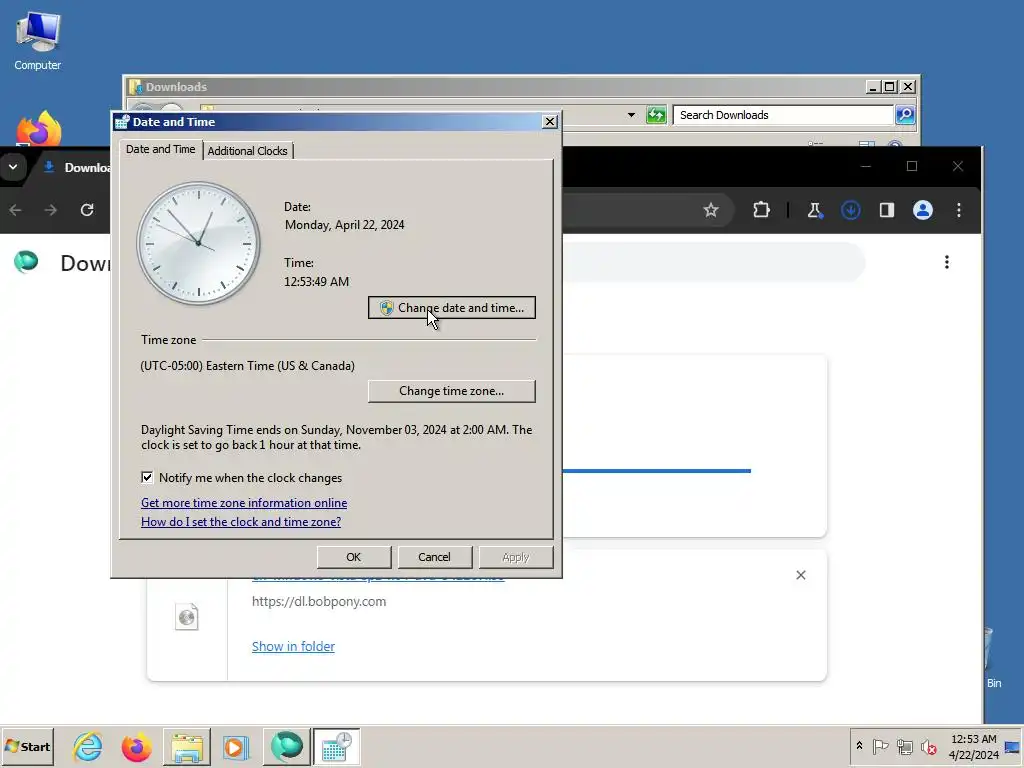Select Date and Time taskbar button
Image resolution: width=1024 pixels, height=768 pixels.
click(336, 746)
